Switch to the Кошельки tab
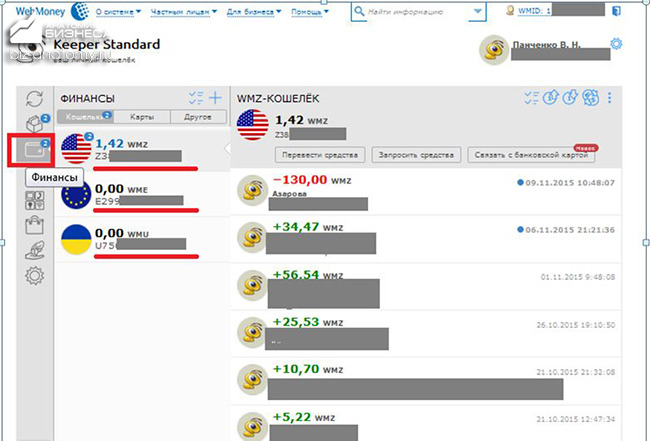 pos(85,116)
